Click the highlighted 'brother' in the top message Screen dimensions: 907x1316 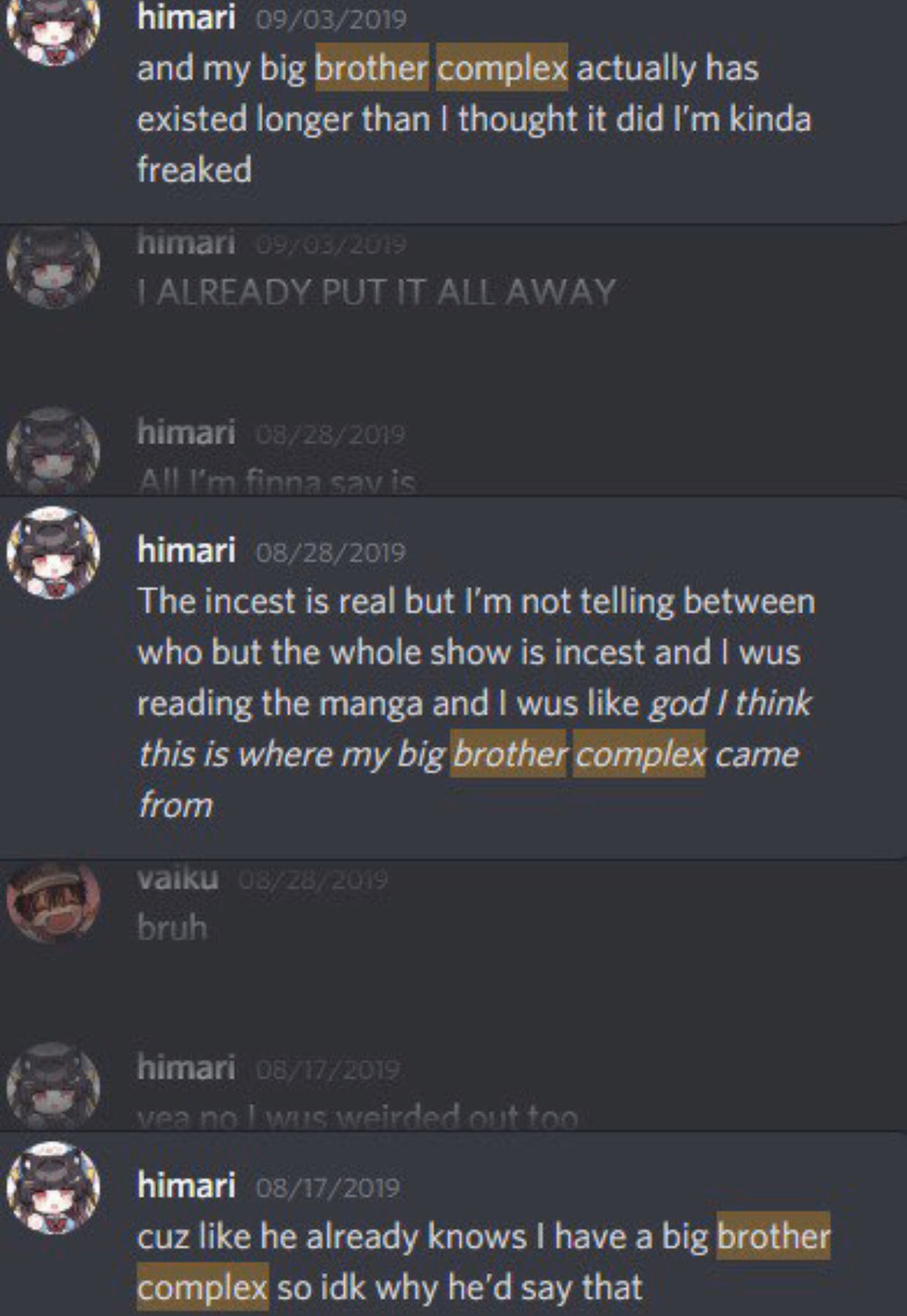point(372,68)
